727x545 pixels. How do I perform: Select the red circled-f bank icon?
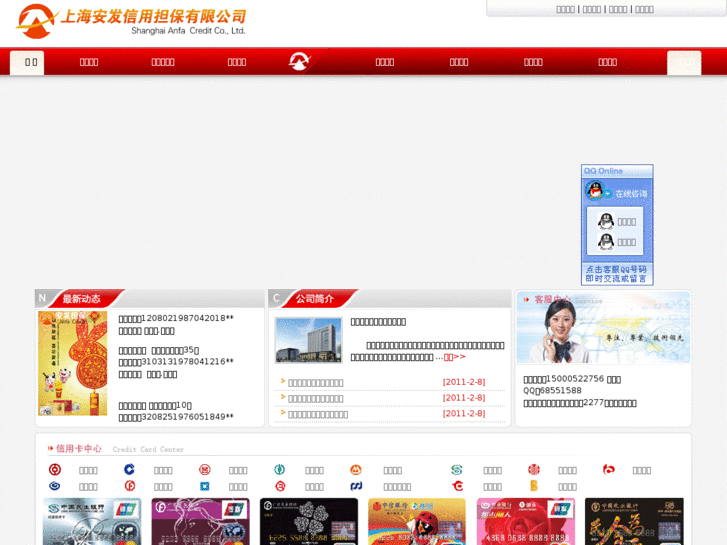[129, 486]
